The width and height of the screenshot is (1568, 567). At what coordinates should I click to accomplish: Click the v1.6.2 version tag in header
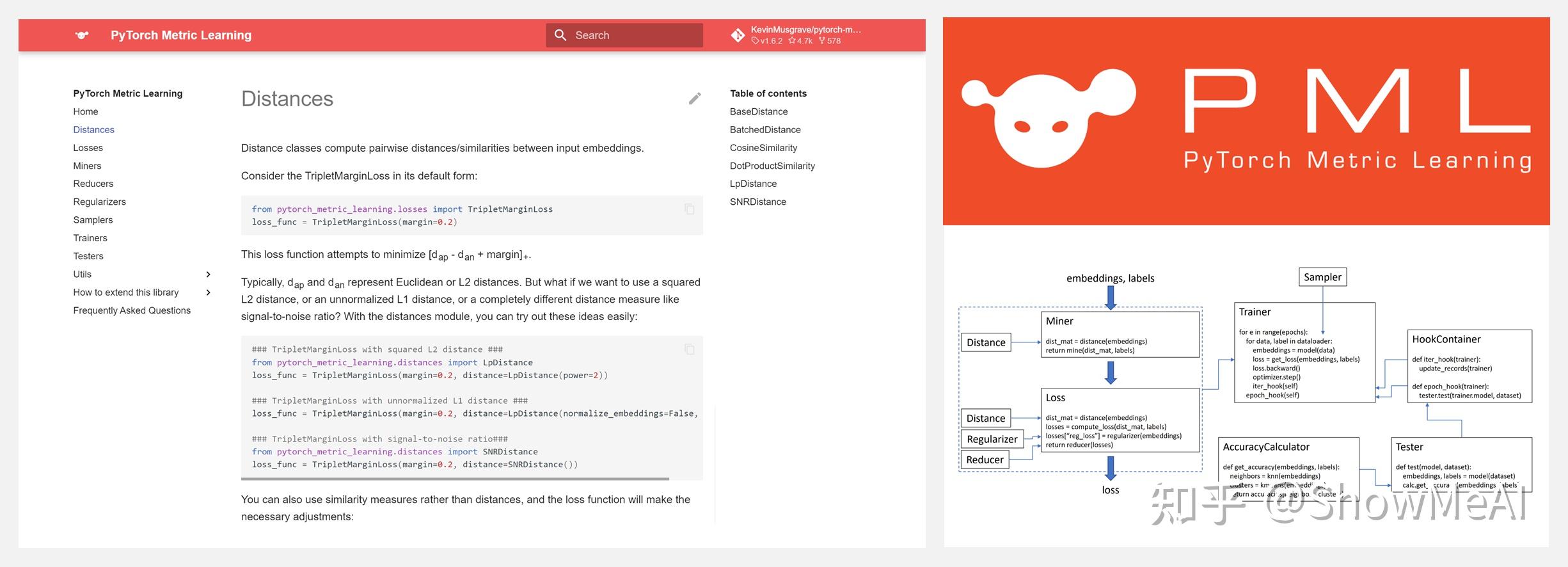[767, 41]
